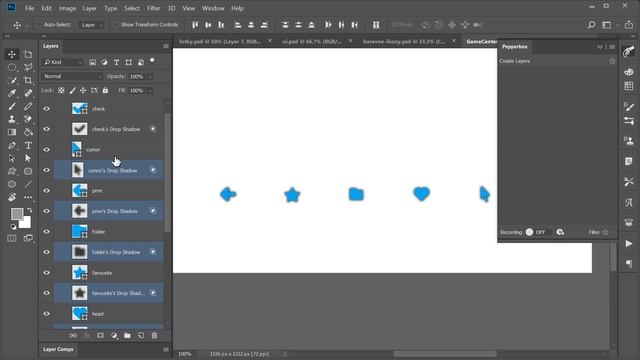Create a new group with folder icon

(x=127, y=336)
